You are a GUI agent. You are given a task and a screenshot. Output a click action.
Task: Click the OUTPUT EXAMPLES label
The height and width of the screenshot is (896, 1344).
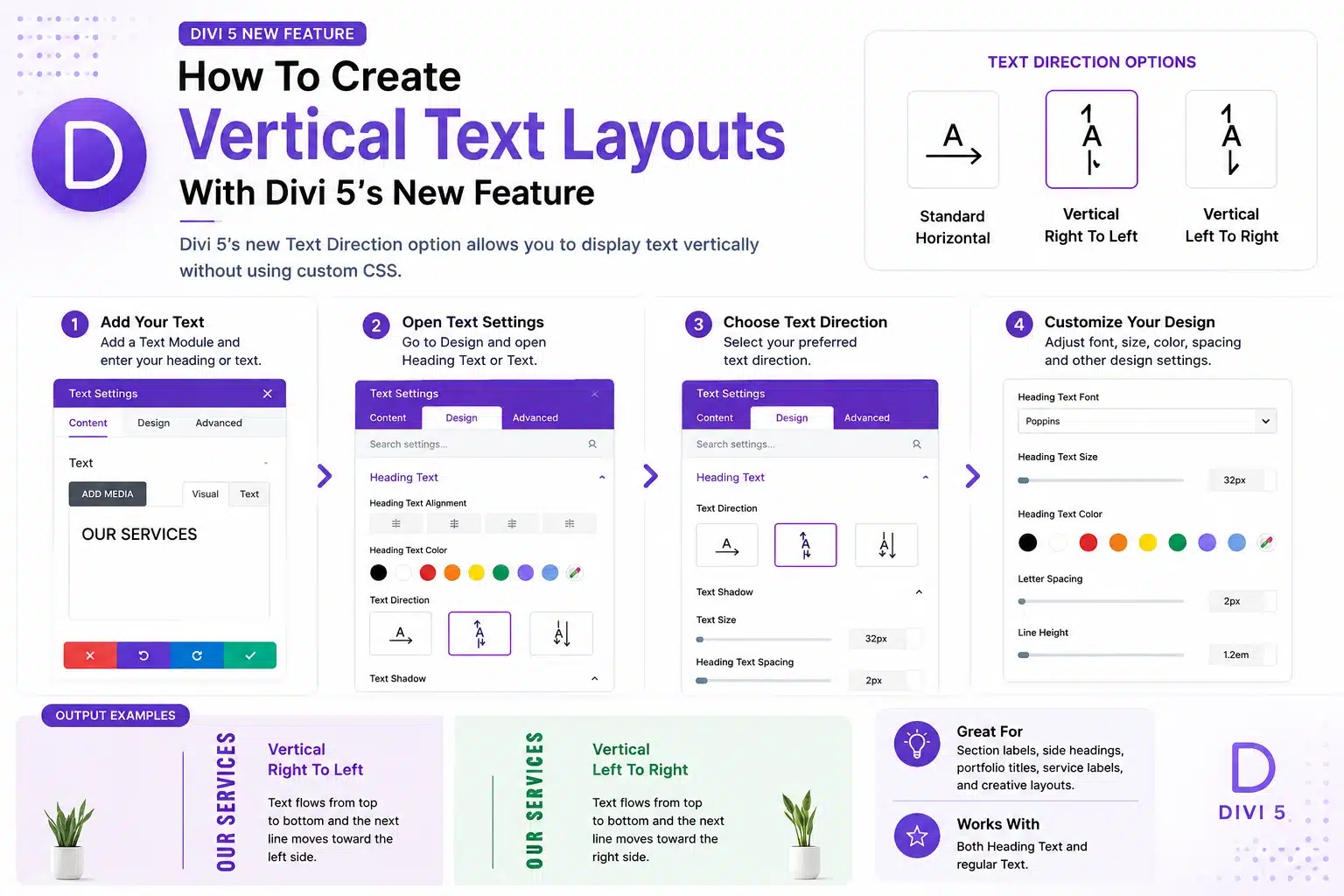115,716
